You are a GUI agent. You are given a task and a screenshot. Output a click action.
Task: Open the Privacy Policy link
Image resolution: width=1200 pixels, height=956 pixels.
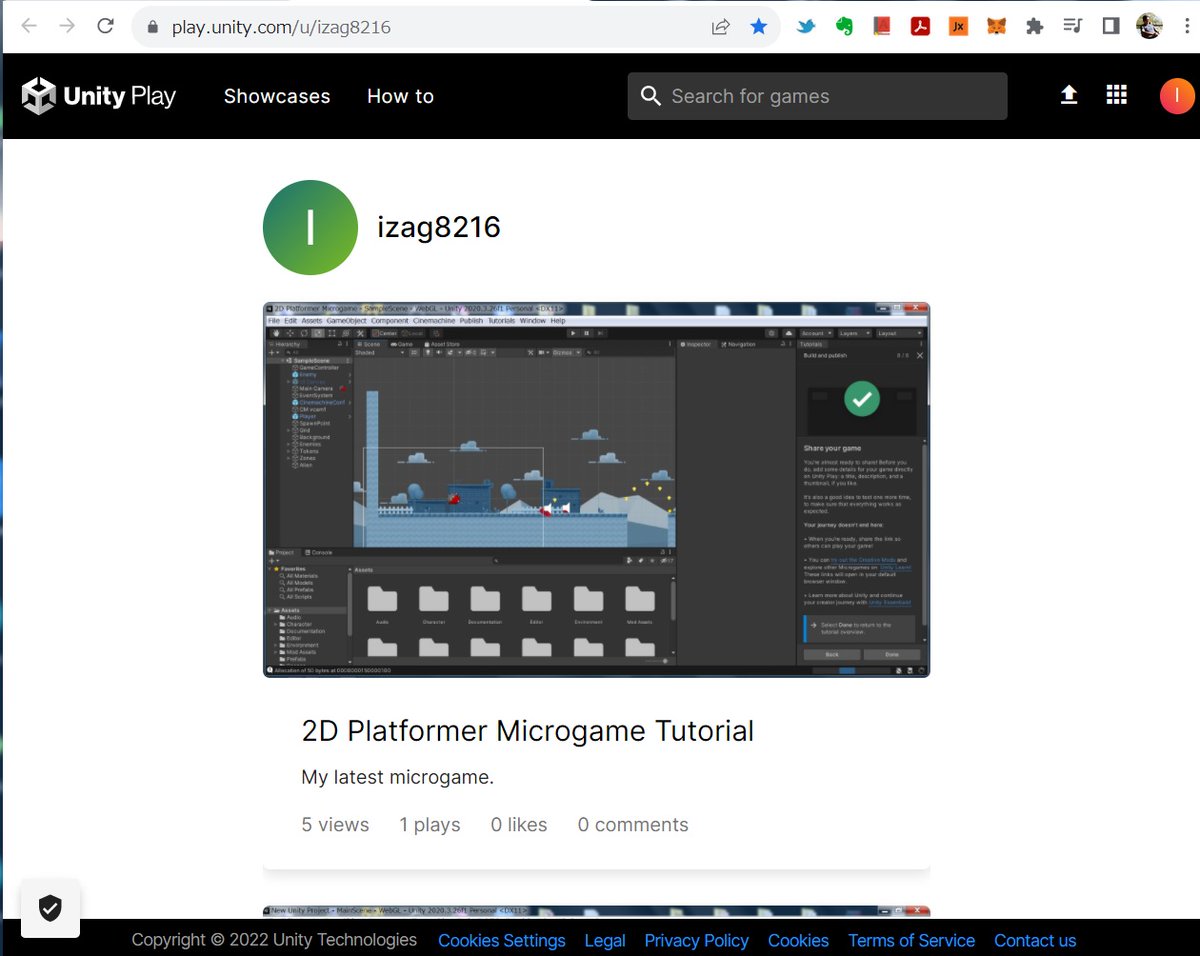[696, 940]
